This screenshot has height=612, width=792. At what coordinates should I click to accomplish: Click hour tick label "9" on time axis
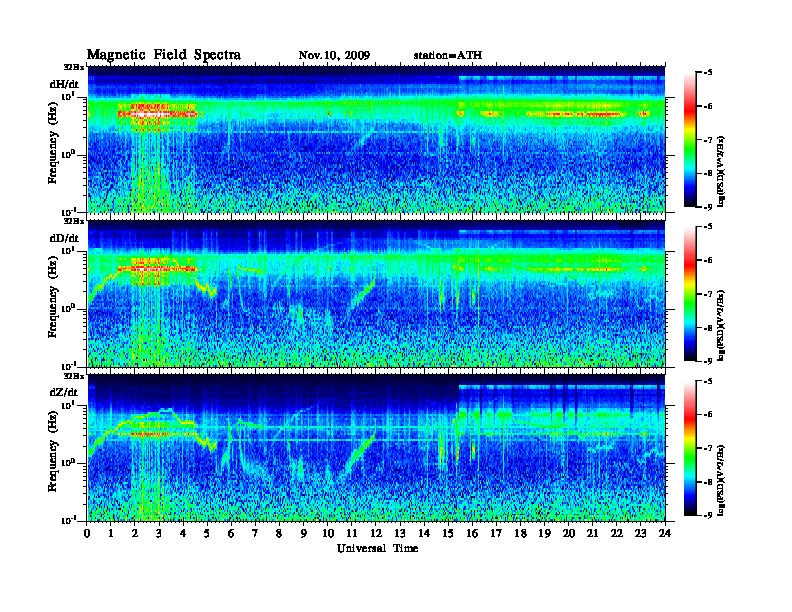pos(304,533)
